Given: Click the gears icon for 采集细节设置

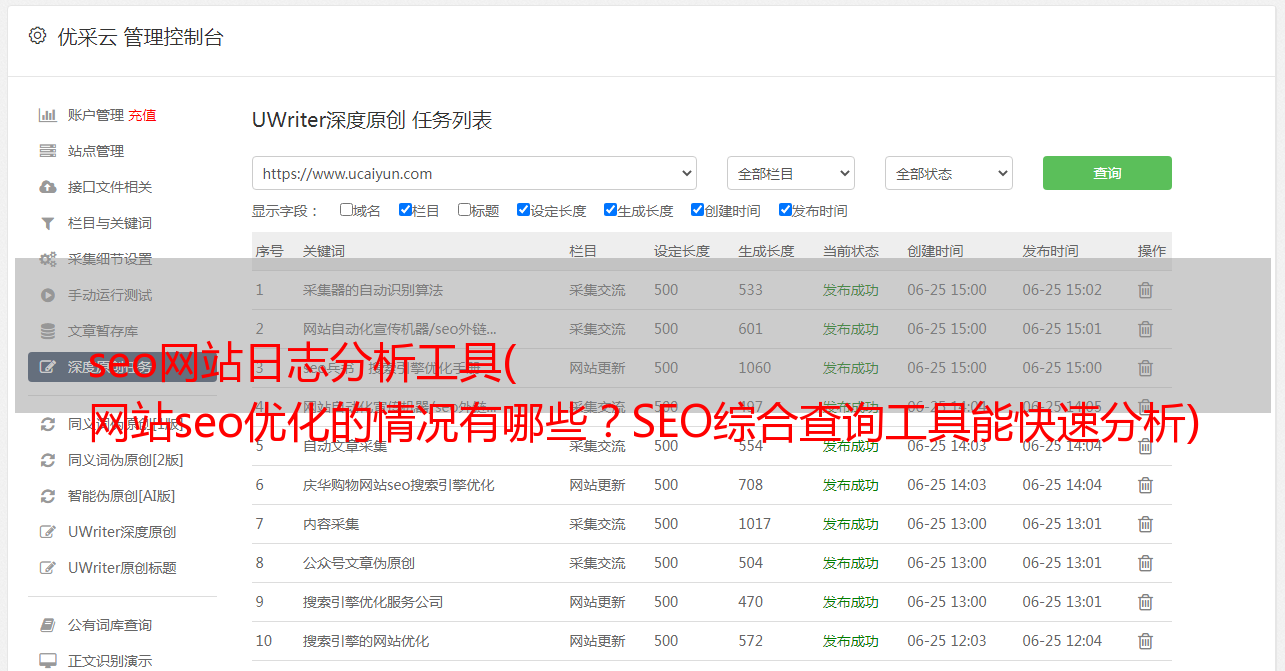Looking at the screenshot, I should (47, 259).
